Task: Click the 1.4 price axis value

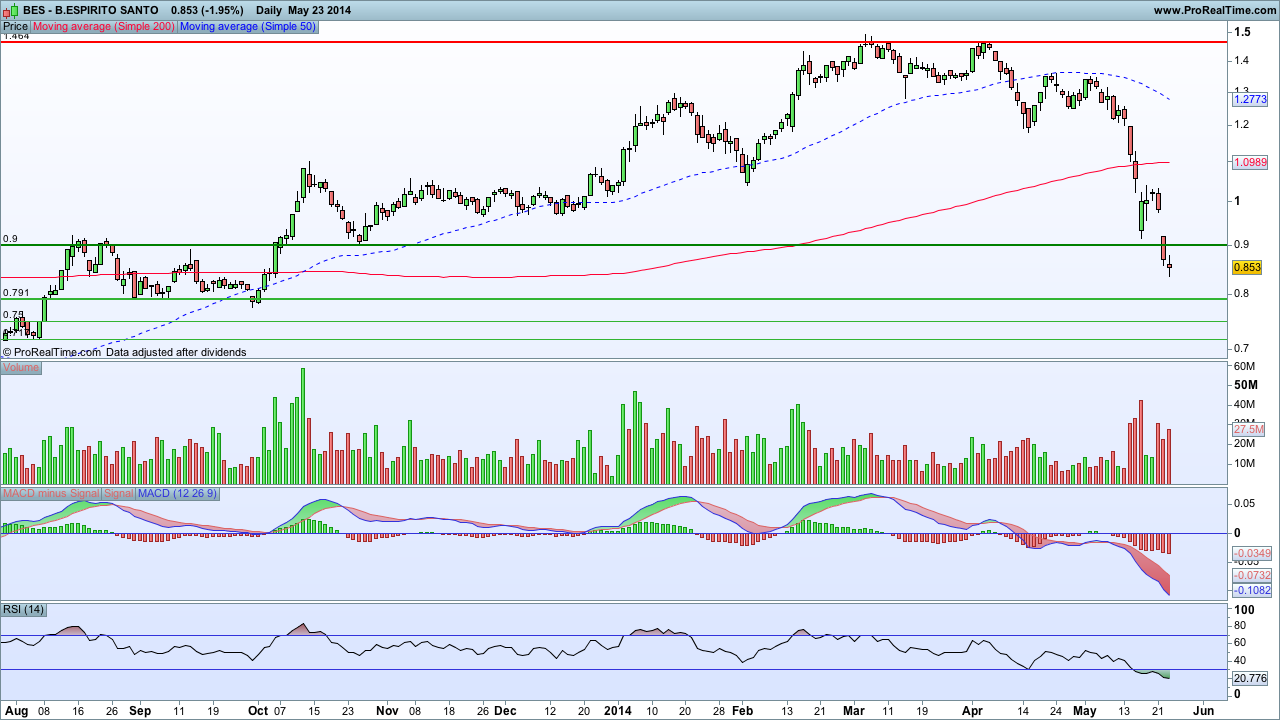Action: 1242,61
